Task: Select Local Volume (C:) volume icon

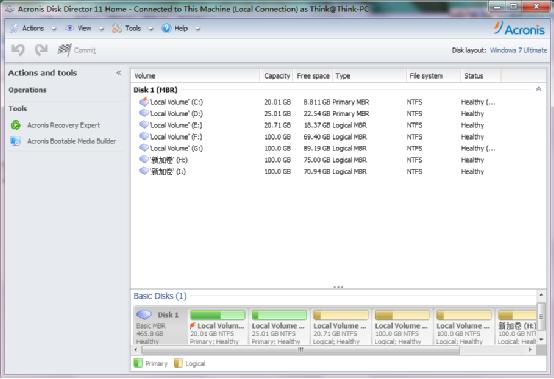Action: [143, 102]
